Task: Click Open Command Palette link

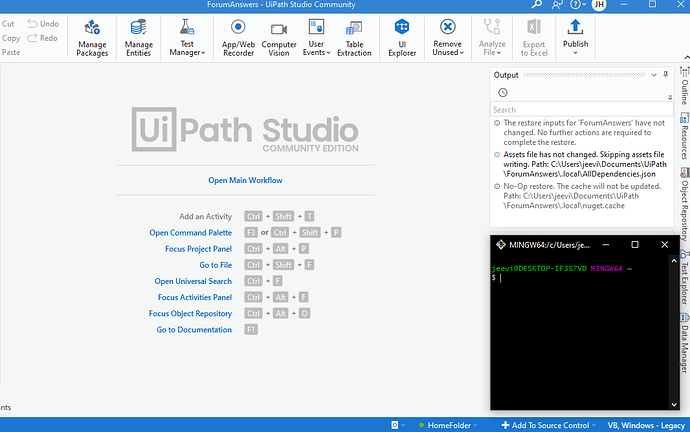Action: pos(191,233)
